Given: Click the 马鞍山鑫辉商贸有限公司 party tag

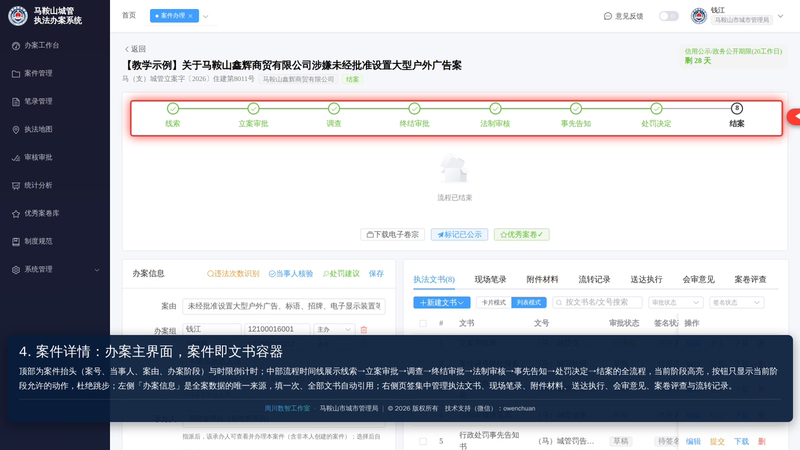Looking at the screenshot, I should click(298, 80).
